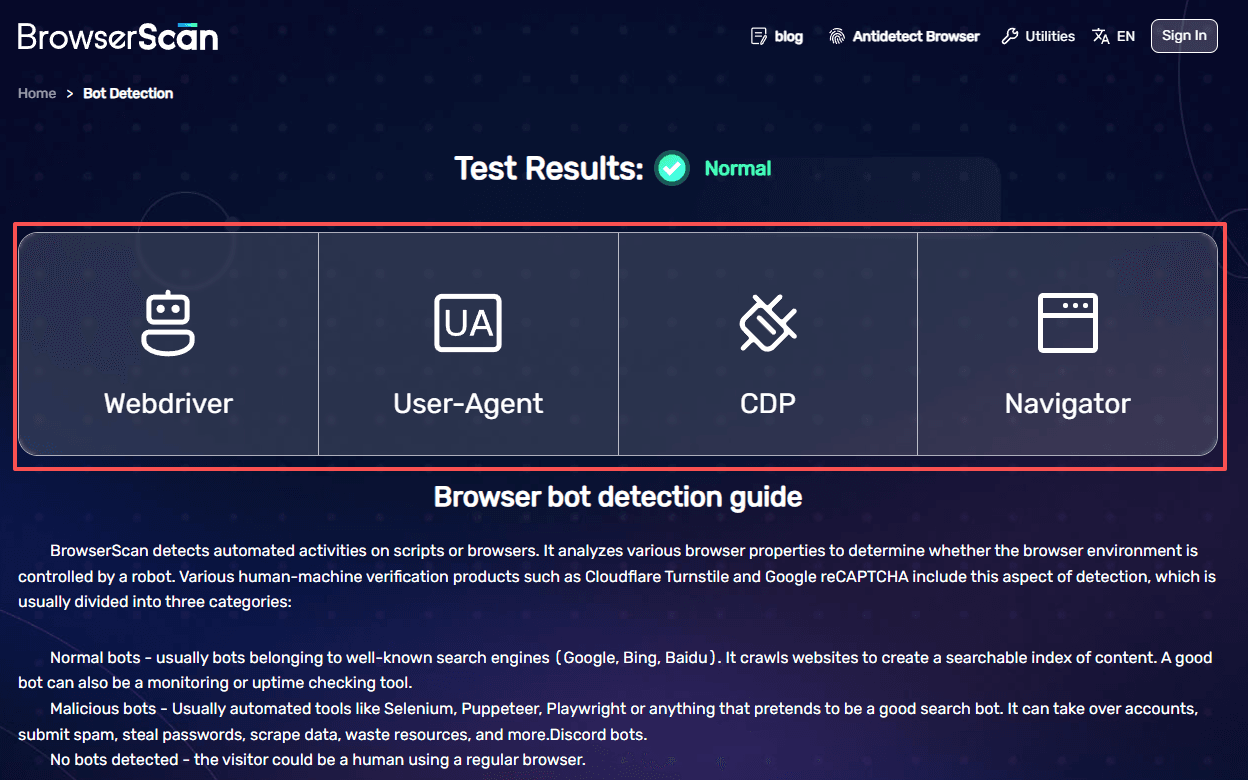1248x780 pixels.
Task: Click the User-Agent UA icon
Action: 468,323
